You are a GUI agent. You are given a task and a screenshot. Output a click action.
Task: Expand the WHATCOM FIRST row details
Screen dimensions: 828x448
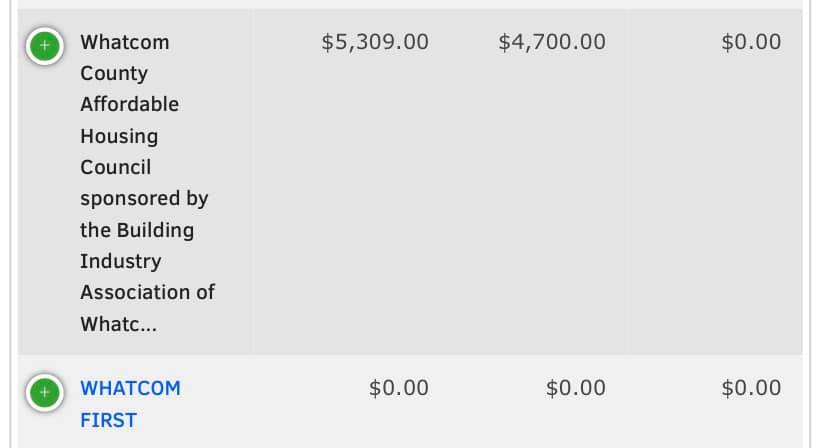tap(43, 391)
